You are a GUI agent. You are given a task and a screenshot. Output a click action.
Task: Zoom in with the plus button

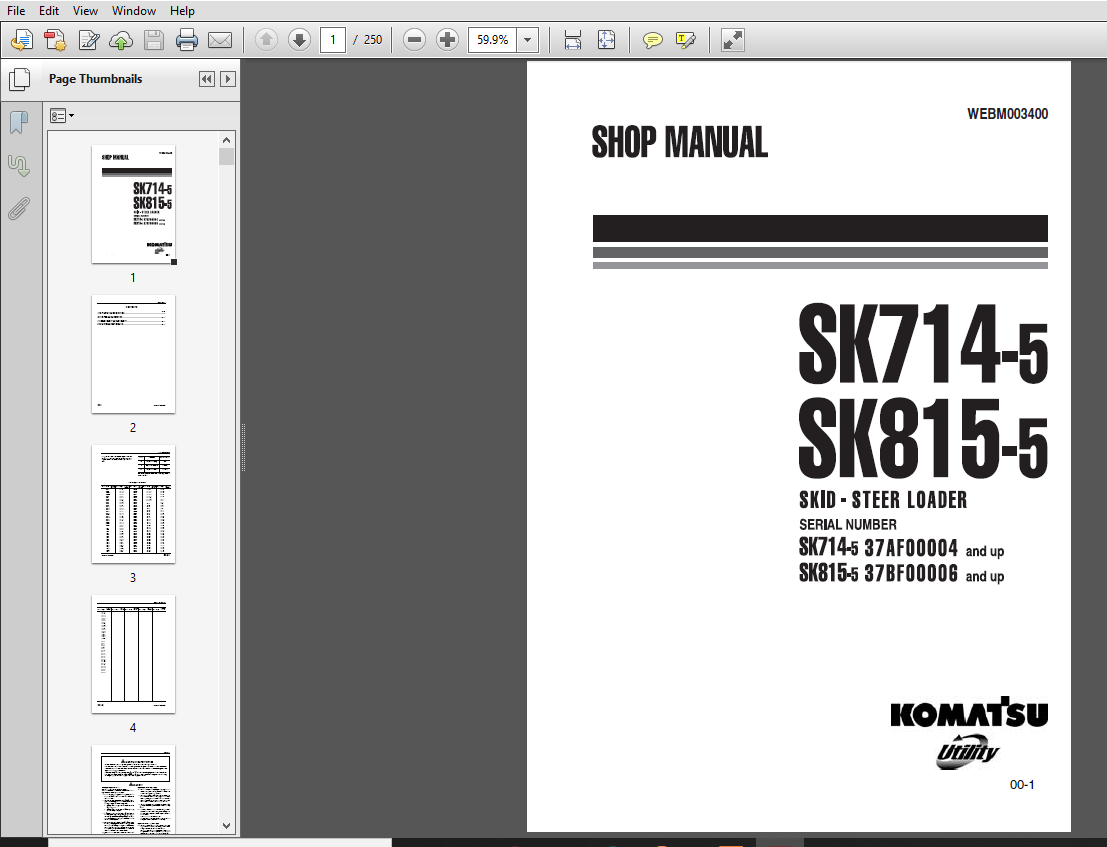coord(447,40)
